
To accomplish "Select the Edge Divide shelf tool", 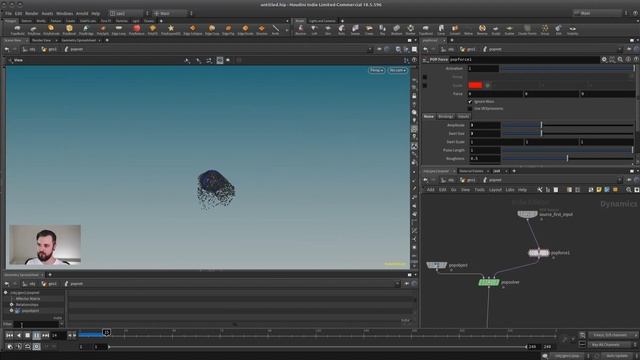I will (x=245, y=29).
